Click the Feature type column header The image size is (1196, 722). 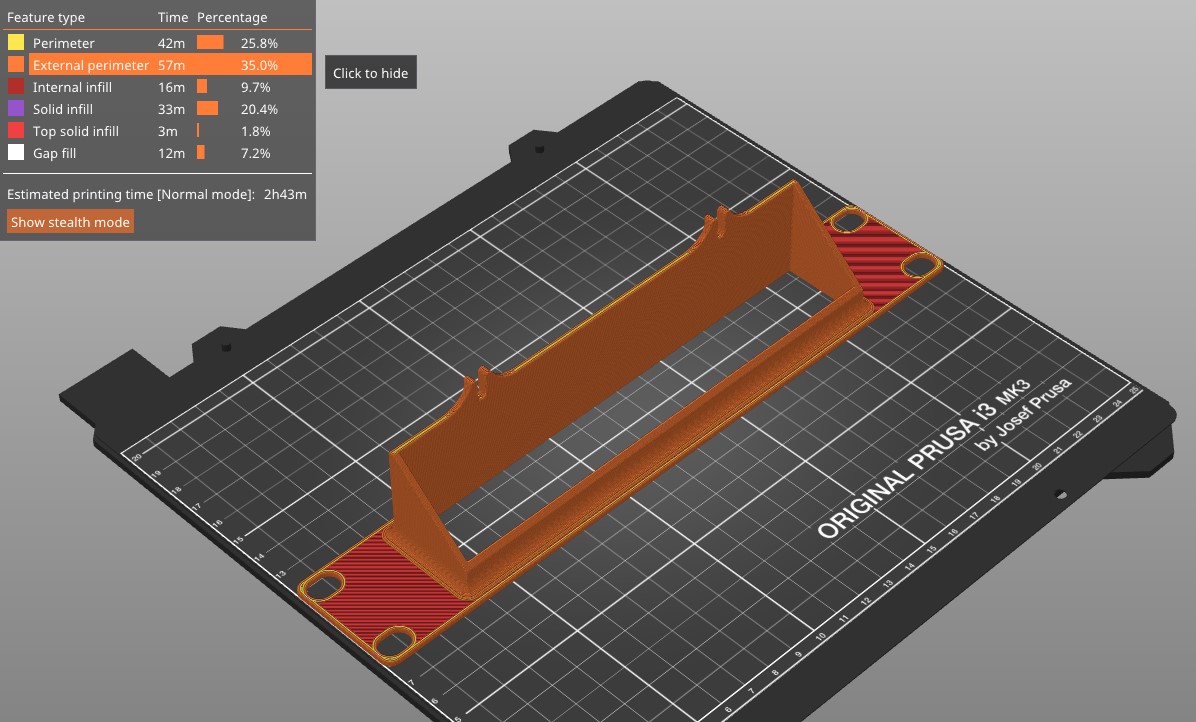coord(46,17)
